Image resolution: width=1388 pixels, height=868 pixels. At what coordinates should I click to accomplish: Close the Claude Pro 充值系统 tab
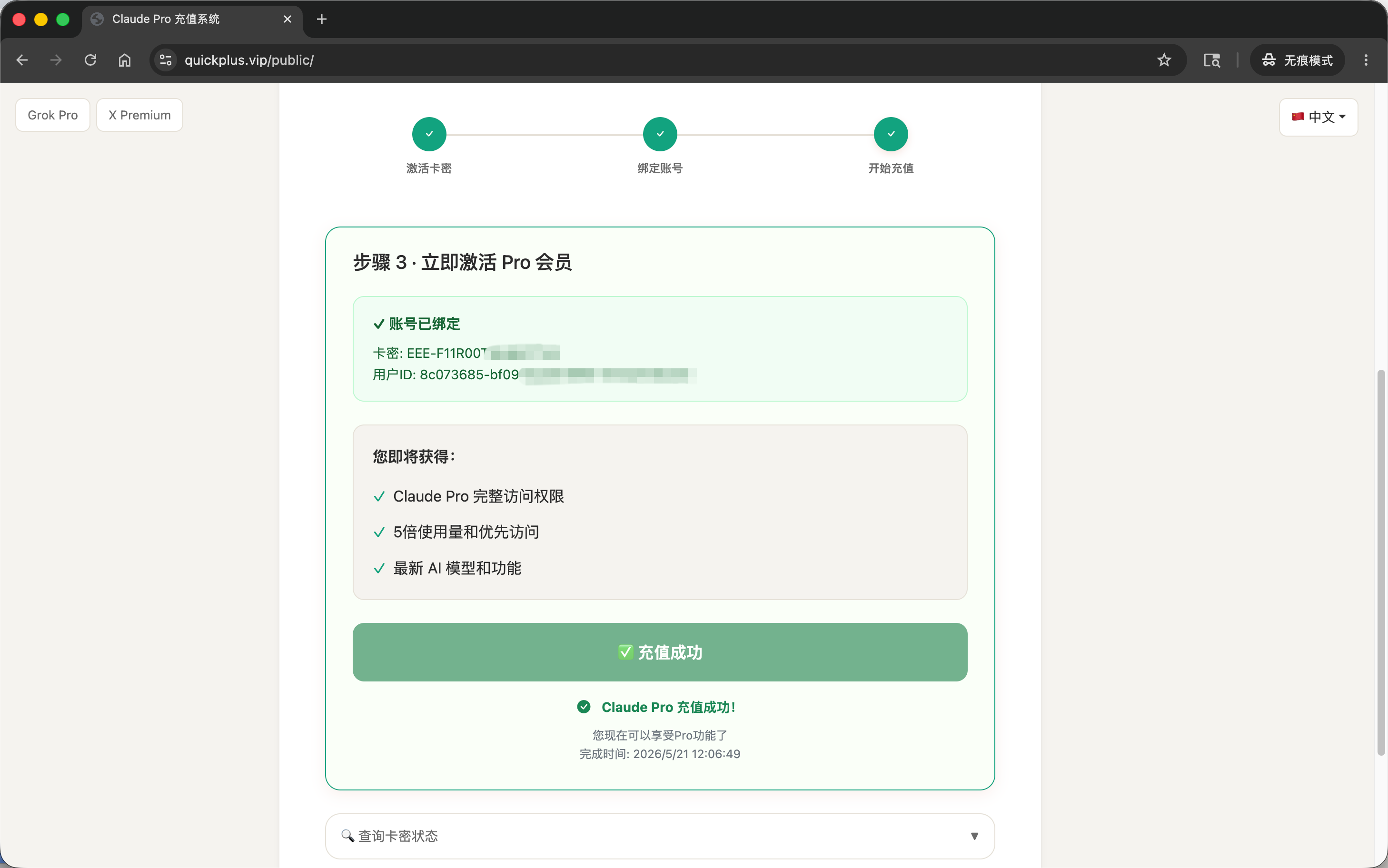[288, 19]
